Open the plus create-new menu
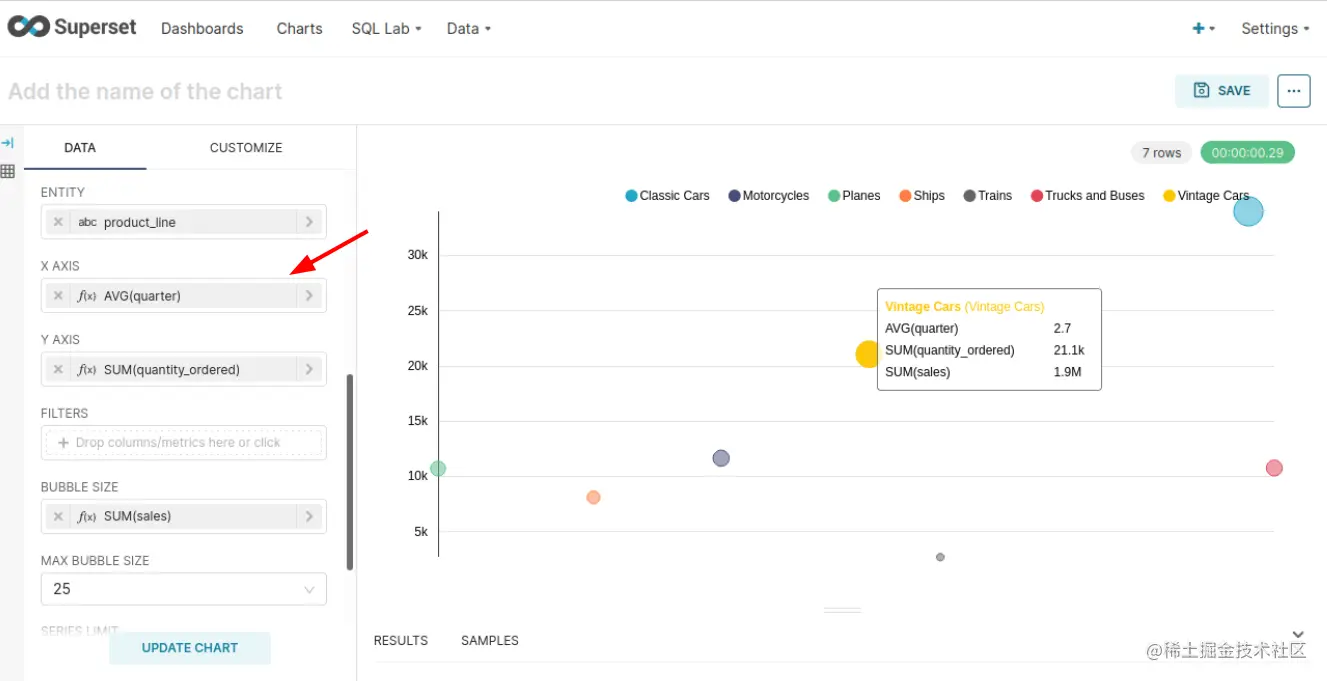Screen dimensions: 1327x681 pos(1203,28)
